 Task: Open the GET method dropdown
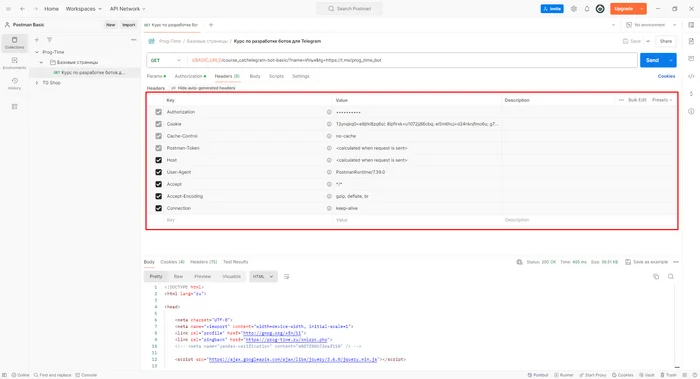pyautogui.click(x=166, y=60)
